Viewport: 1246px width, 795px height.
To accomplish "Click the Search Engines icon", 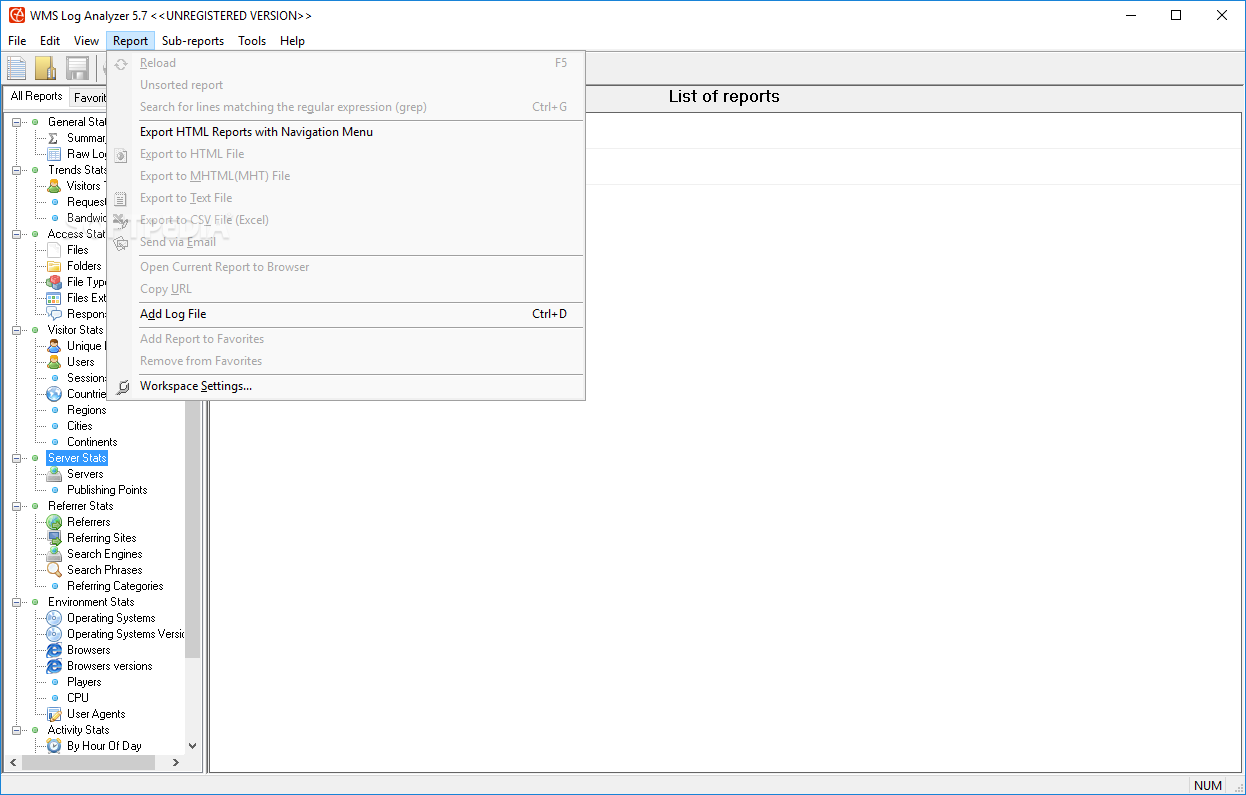I will pos(54,554).
